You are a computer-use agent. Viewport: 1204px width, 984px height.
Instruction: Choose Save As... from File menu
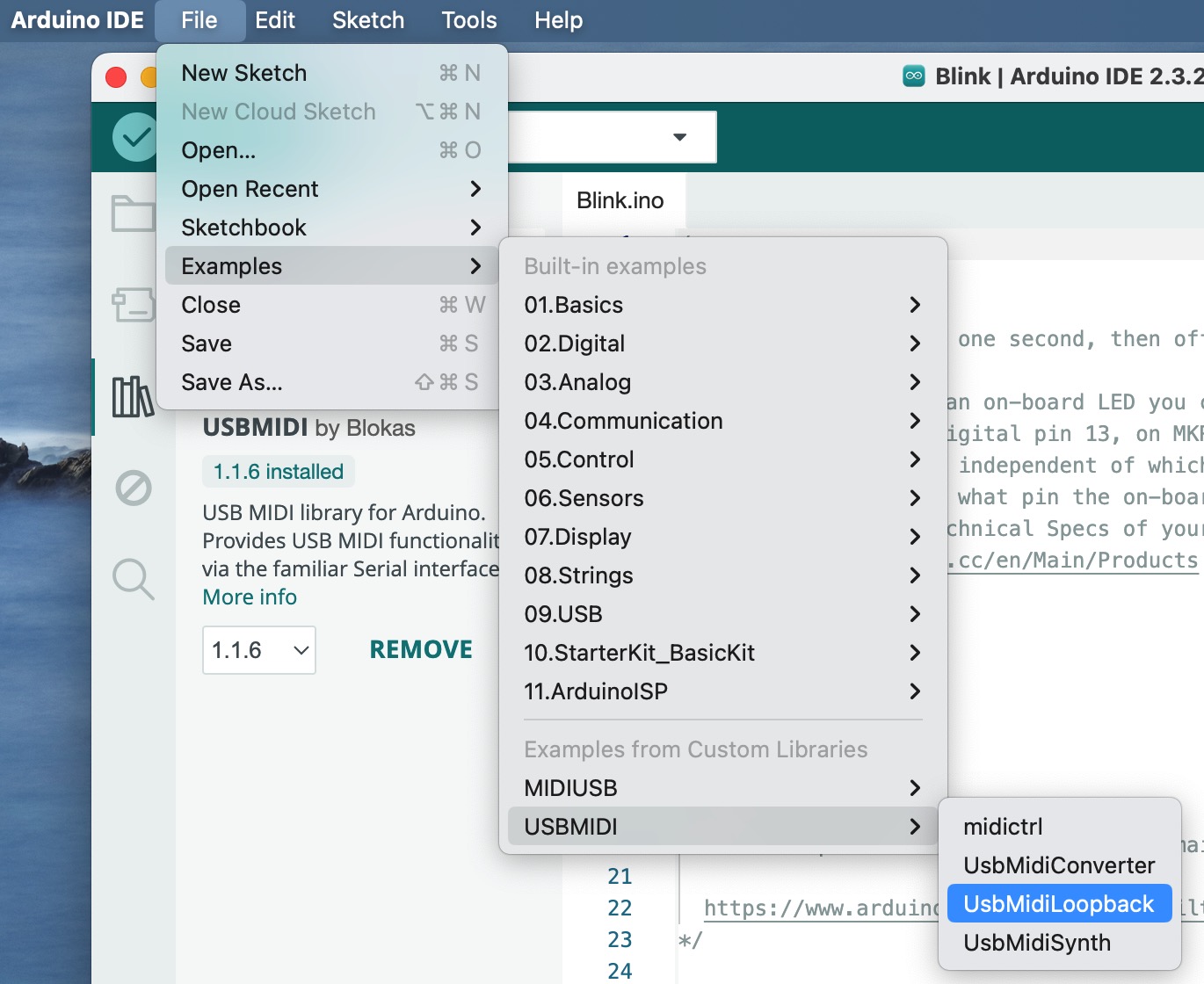[x=332, y=382]
